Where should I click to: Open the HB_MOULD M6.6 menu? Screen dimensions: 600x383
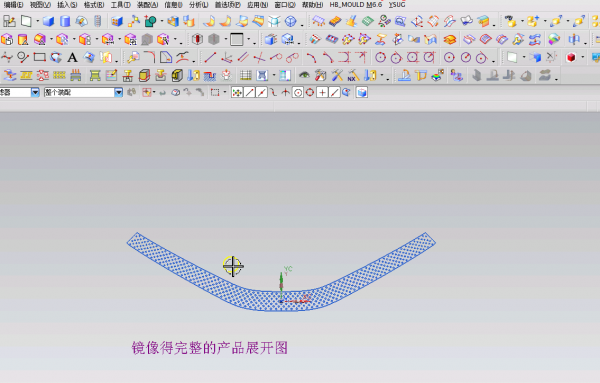[355, 5]
